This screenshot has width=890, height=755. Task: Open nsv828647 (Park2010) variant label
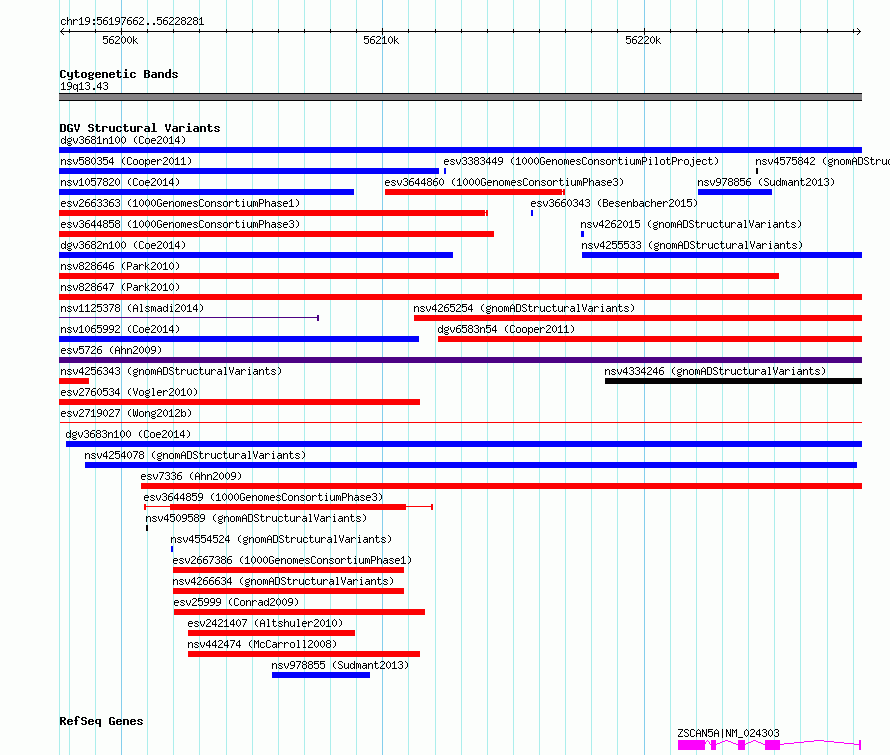coord(120,287)
